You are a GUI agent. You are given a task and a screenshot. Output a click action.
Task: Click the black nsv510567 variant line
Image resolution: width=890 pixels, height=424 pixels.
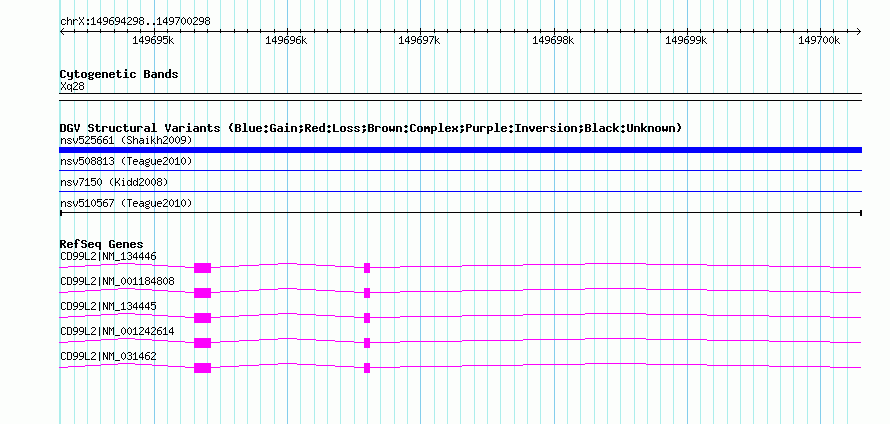460,212
